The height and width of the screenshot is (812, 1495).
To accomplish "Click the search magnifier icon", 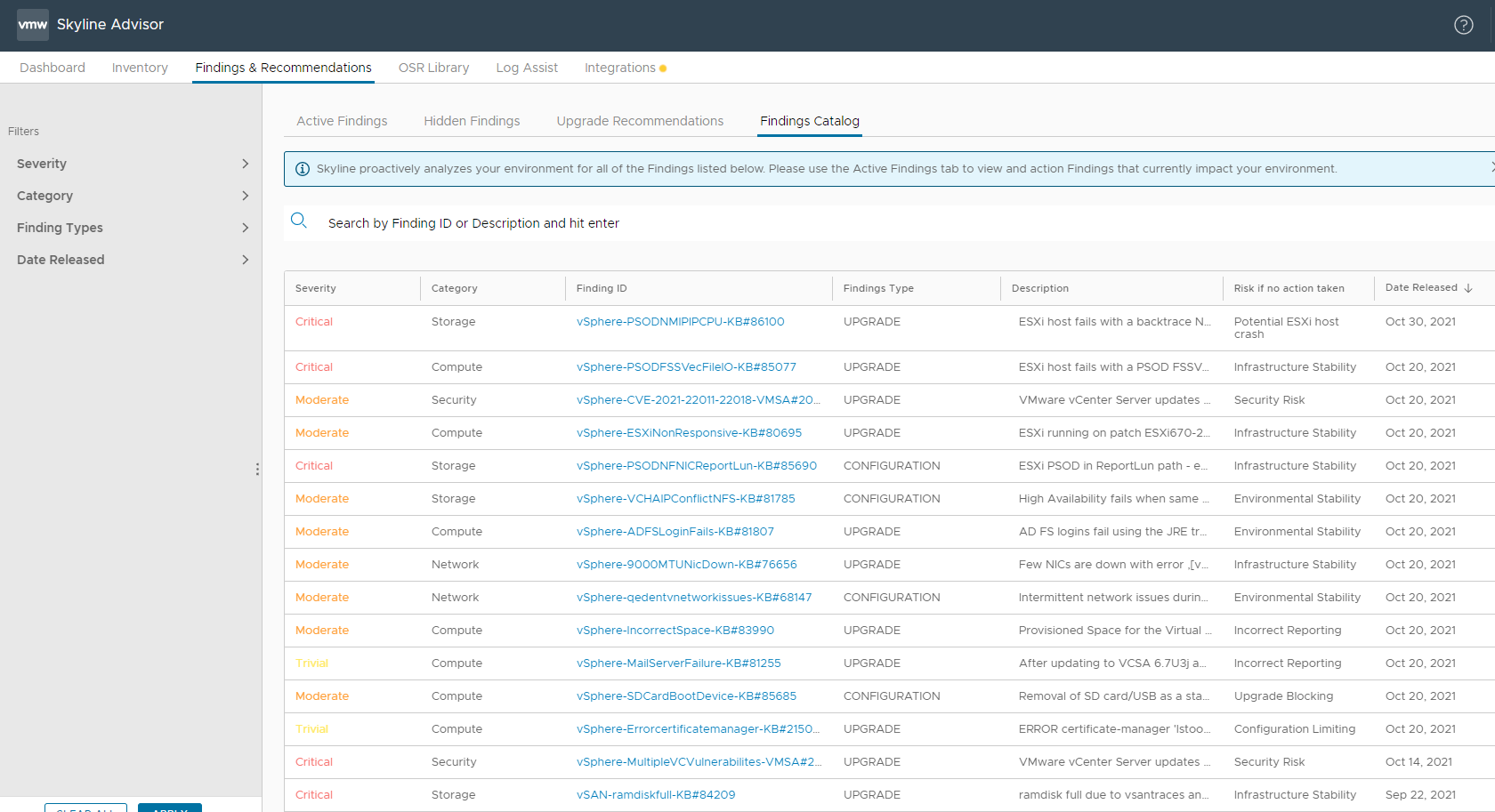I will tap(299, 221).
